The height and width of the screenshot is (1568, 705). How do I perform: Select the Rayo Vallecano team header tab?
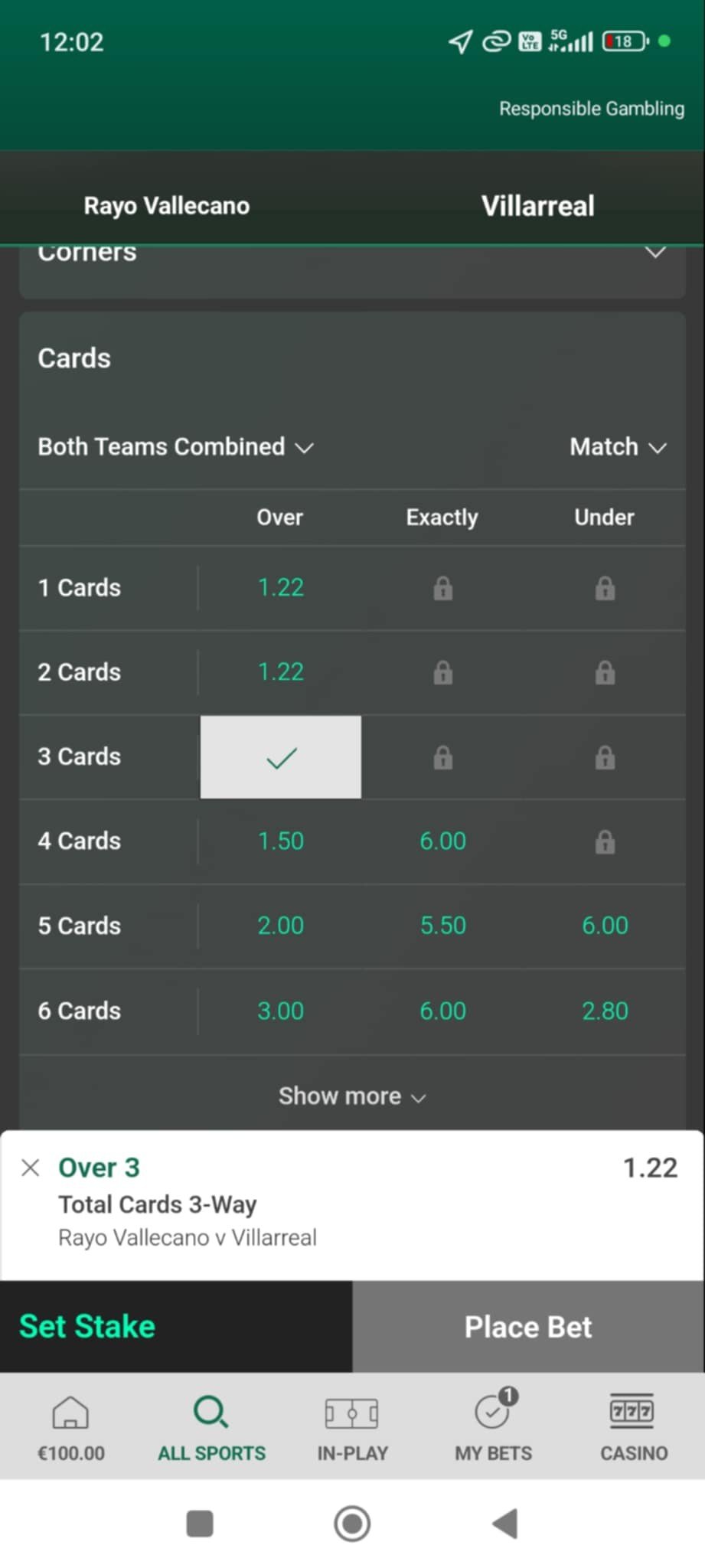click(x=167, y=205)
